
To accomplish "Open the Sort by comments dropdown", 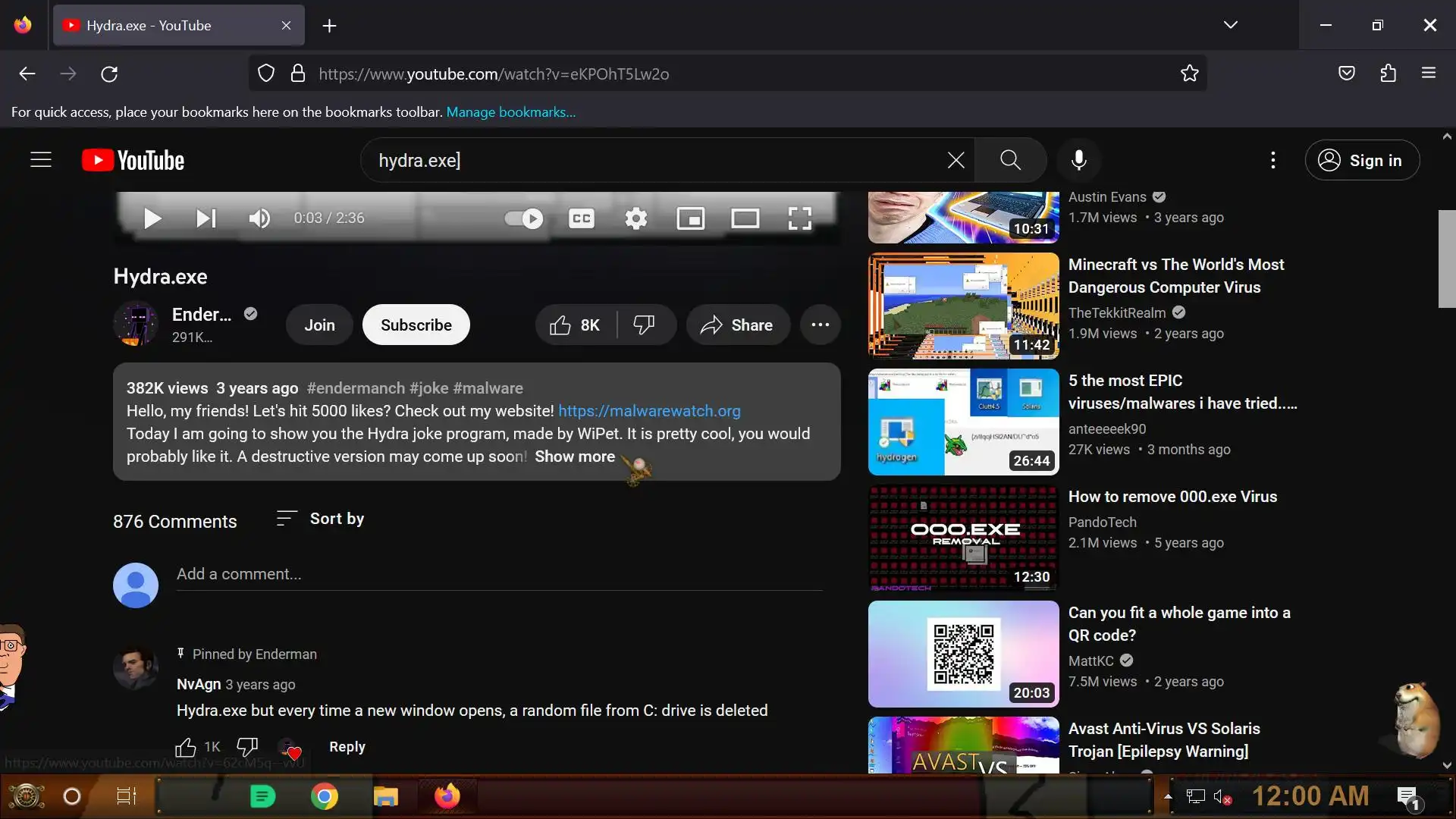I will pos(321,519).
